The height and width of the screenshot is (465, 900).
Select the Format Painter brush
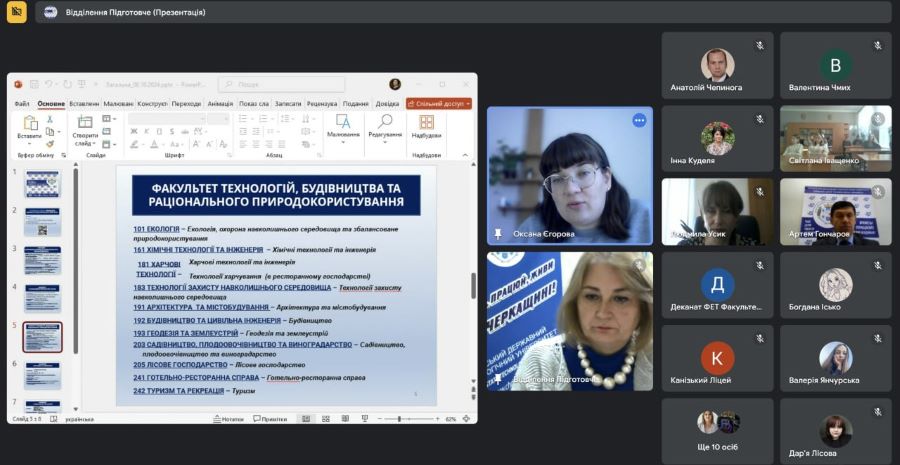pos(50,144)
